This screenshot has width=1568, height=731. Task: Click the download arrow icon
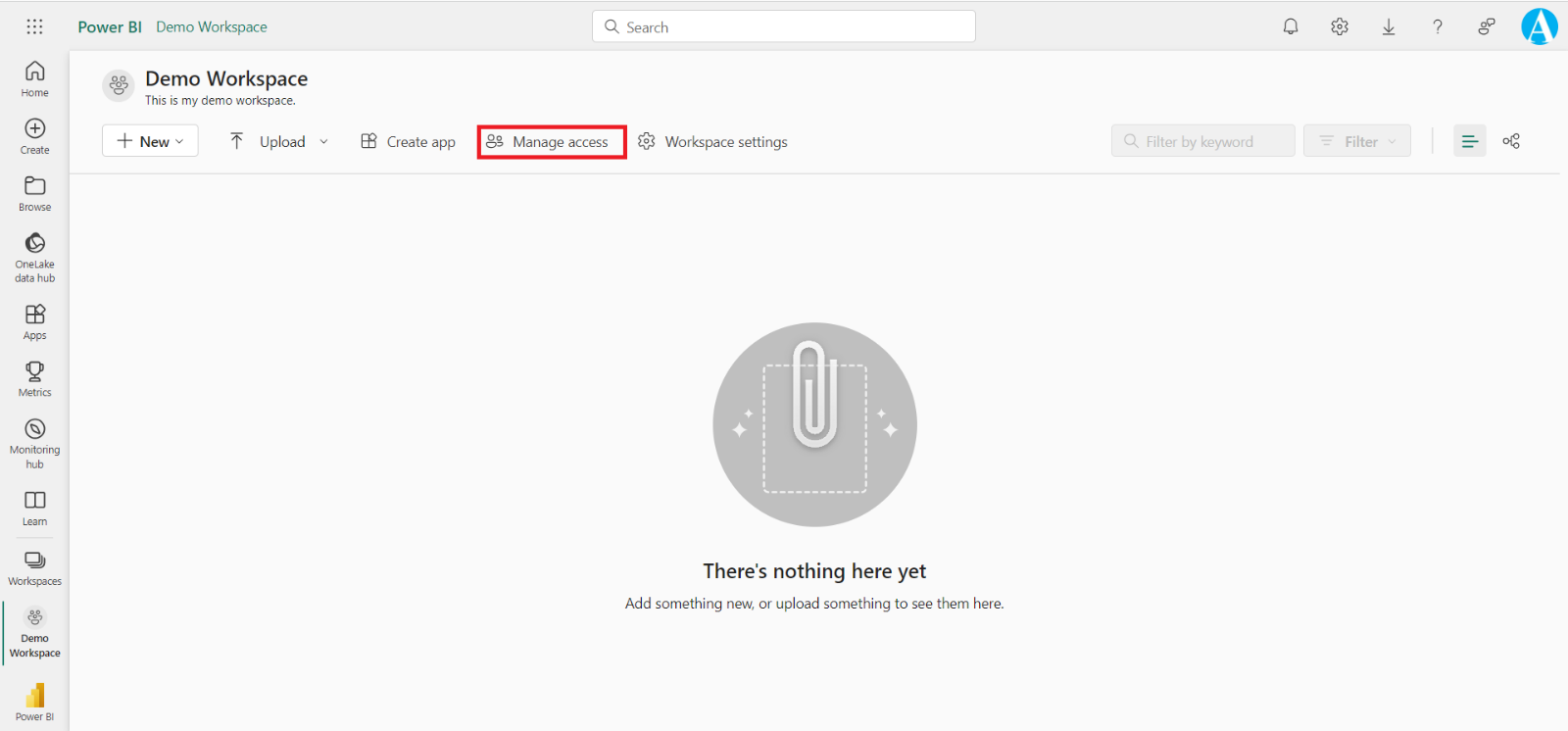(x=1389, y=26)
